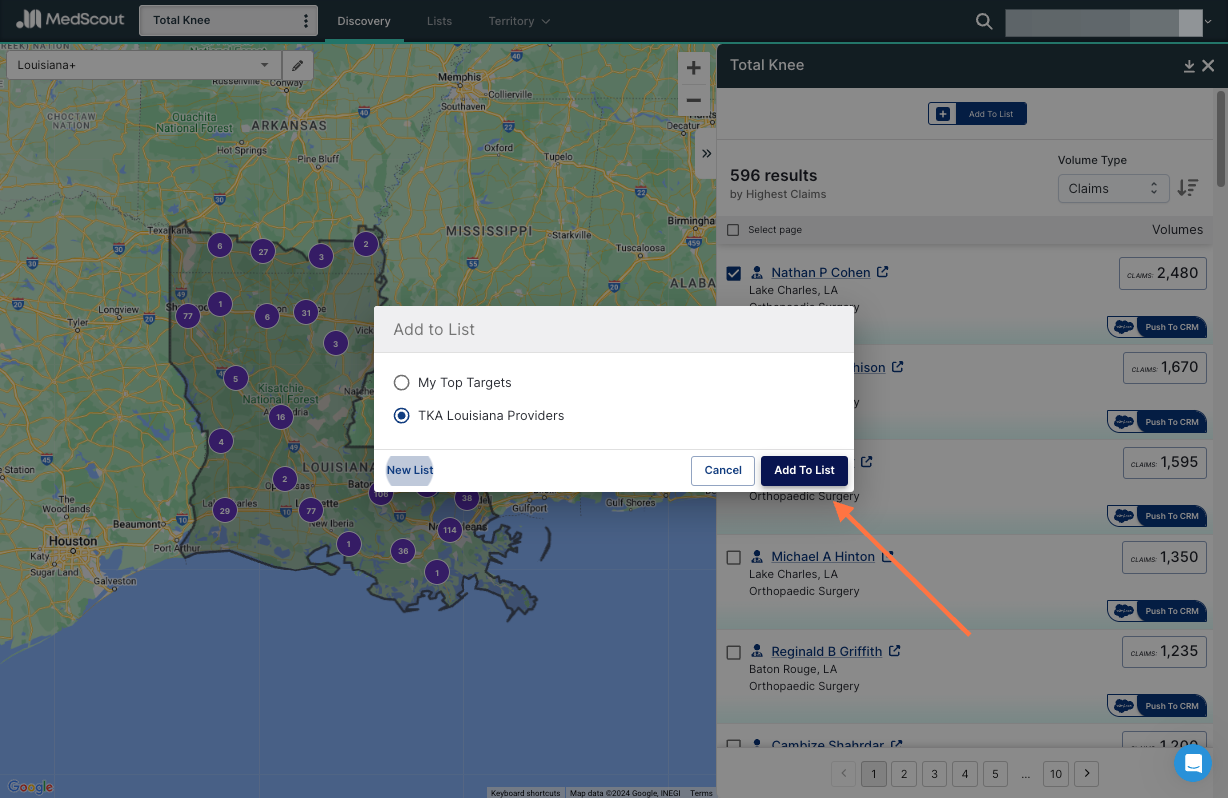Click the results panel vertical scrollbar
This screenshot has height=798, width=1228.
1220,138
